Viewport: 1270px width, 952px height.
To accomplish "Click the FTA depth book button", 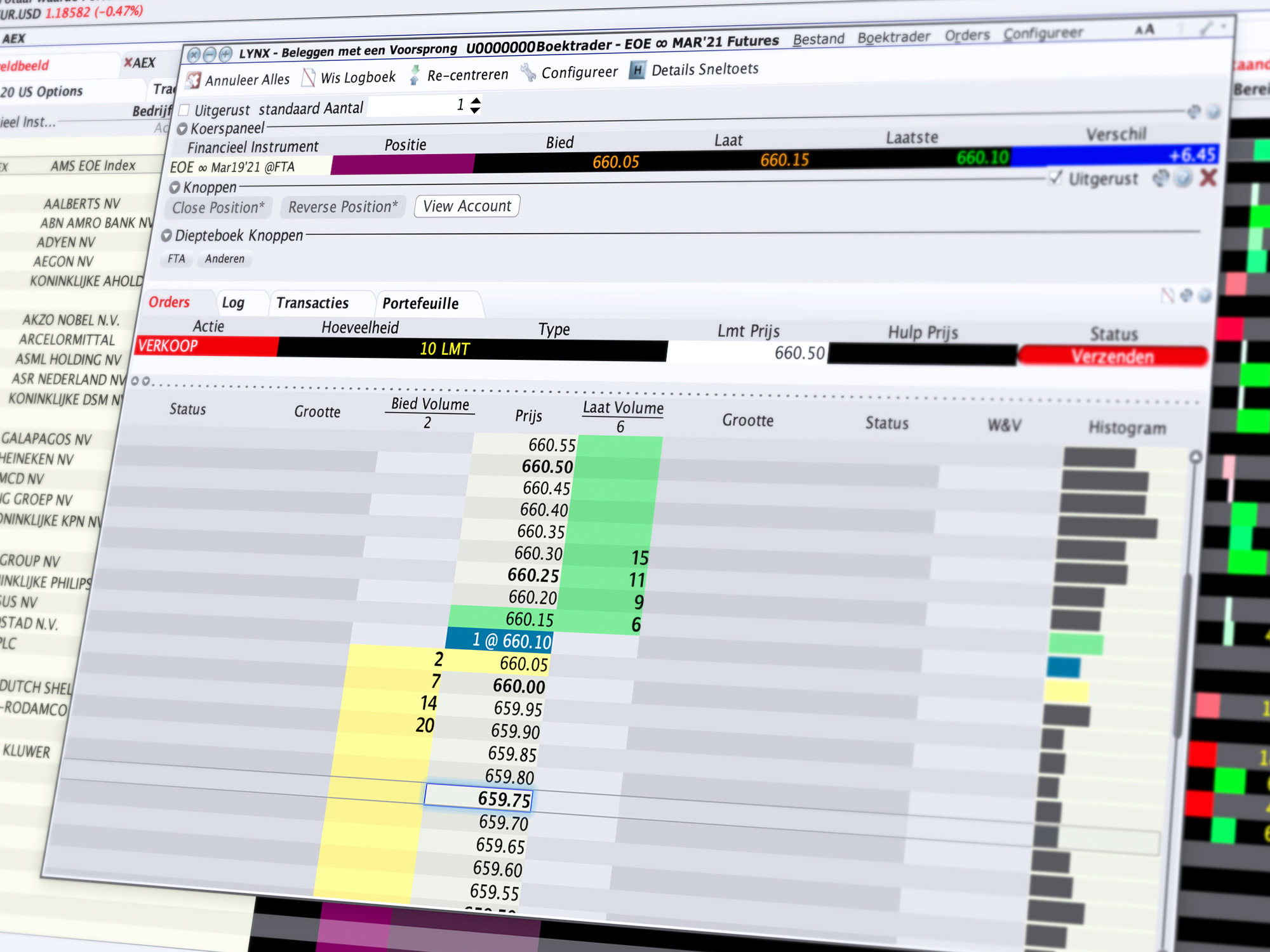I will click(x=176, y=259).
